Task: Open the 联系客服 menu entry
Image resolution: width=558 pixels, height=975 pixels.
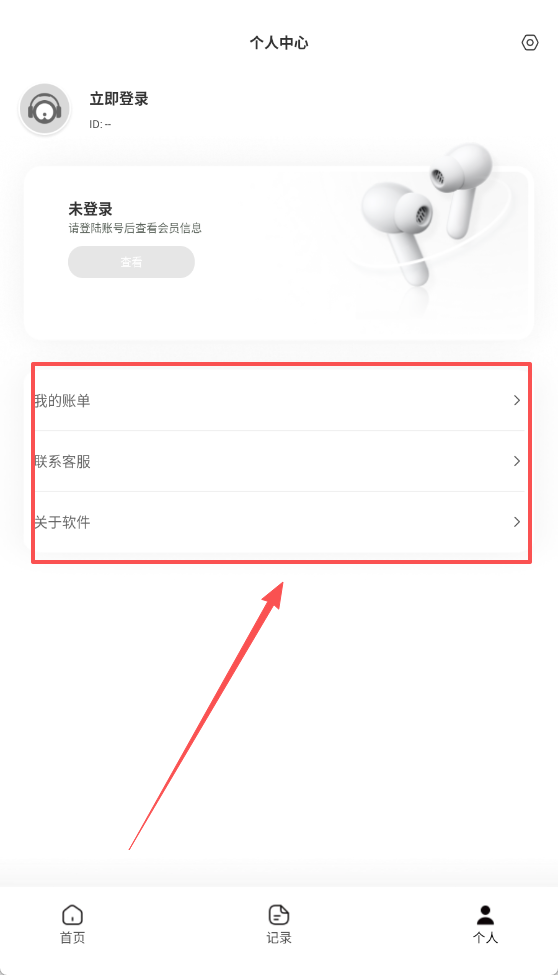Action: 279,461
